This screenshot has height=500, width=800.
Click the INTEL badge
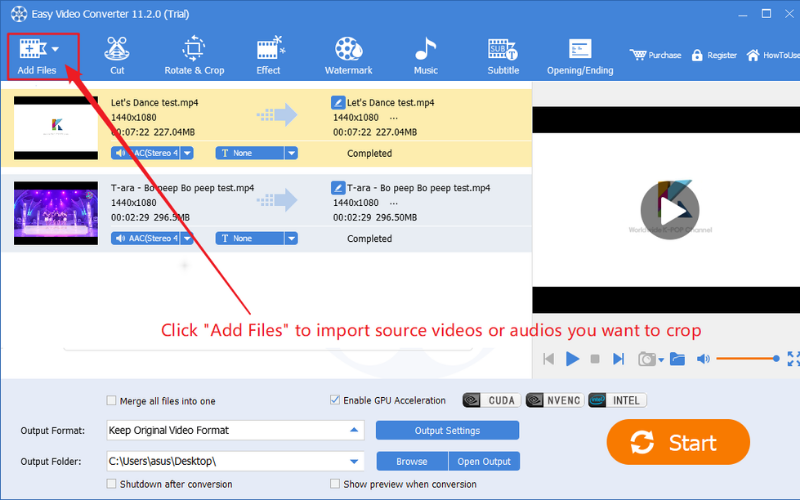pyautogui.click(x=617, y=400)
